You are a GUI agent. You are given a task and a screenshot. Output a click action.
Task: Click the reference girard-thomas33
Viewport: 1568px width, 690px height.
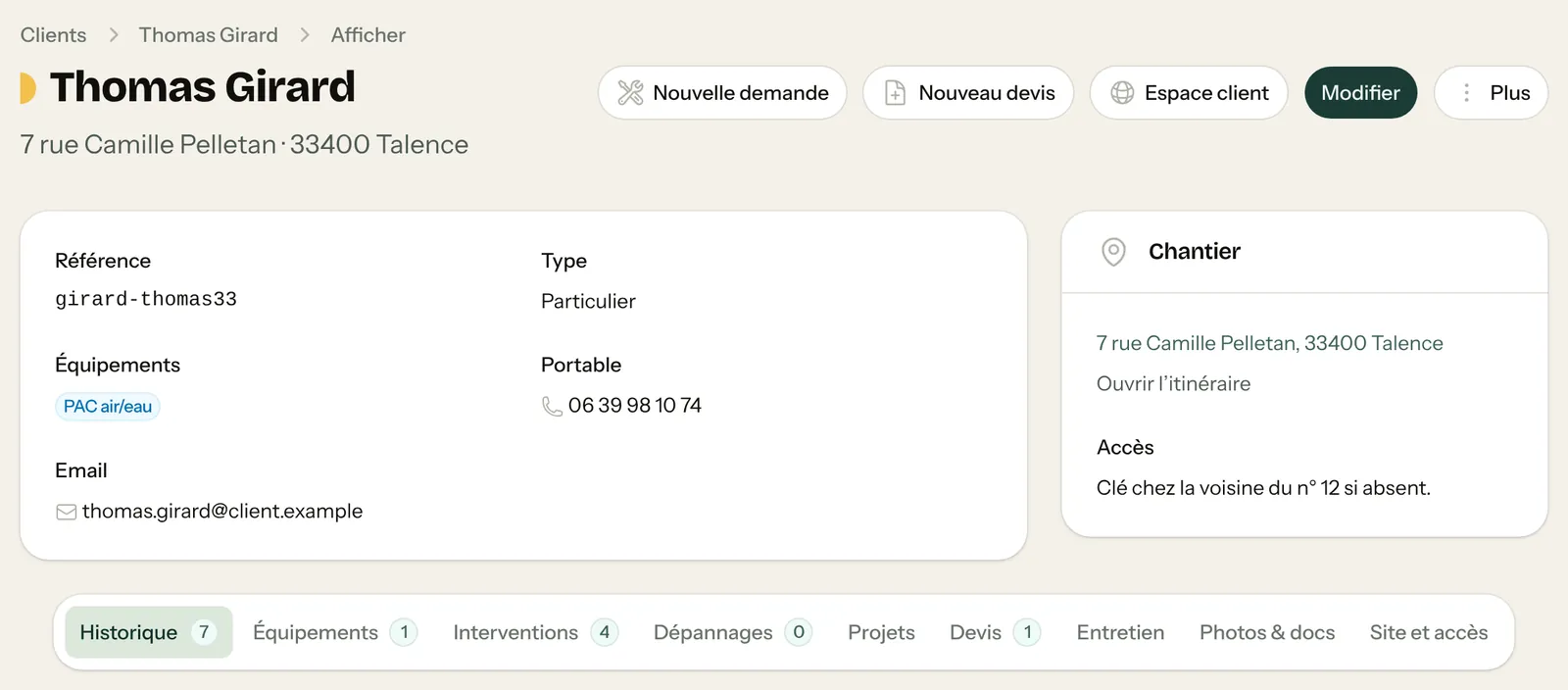(x=146, y=299)
